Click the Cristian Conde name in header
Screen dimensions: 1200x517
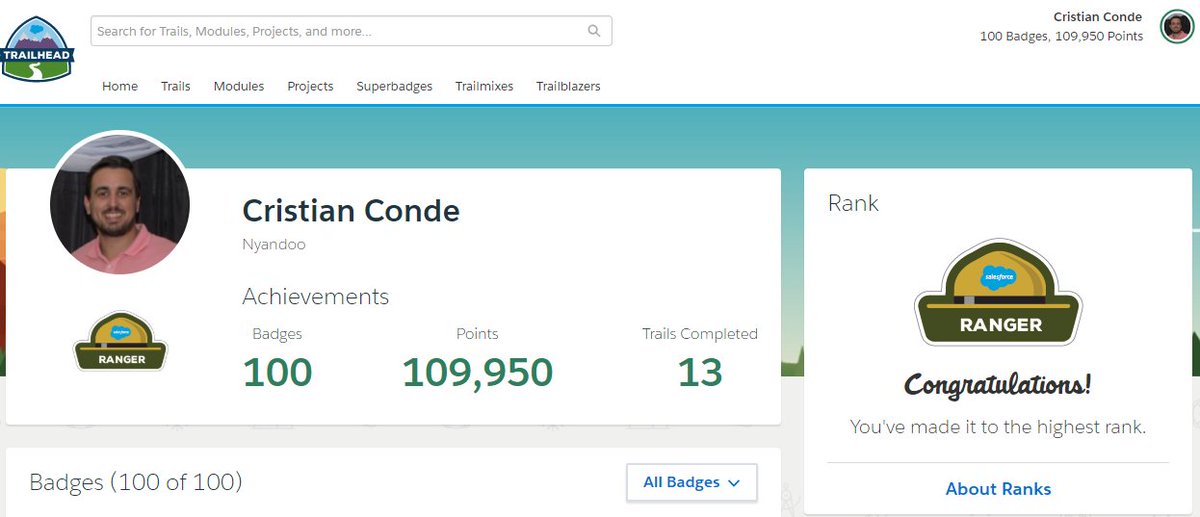(x=1098, y=17)
